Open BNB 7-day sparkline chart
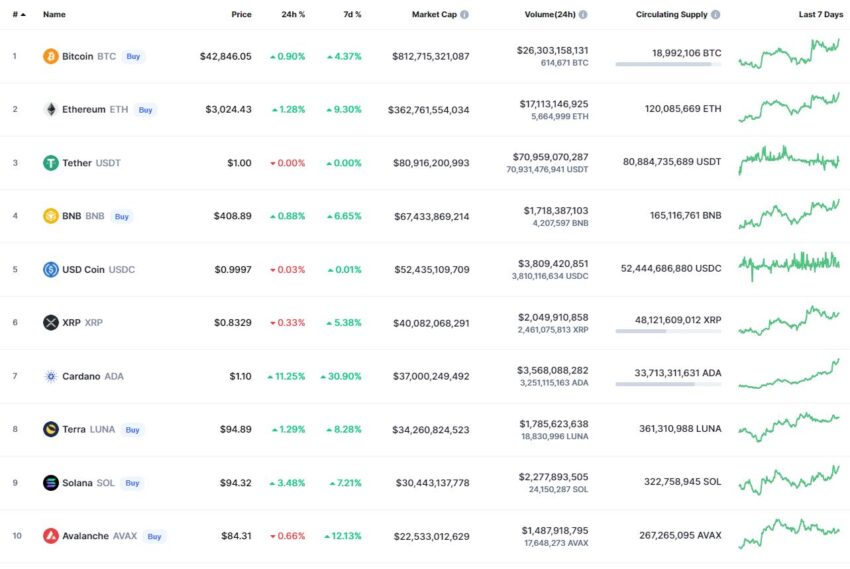Viewport: 850px width, 569px height. click(789, 214)
